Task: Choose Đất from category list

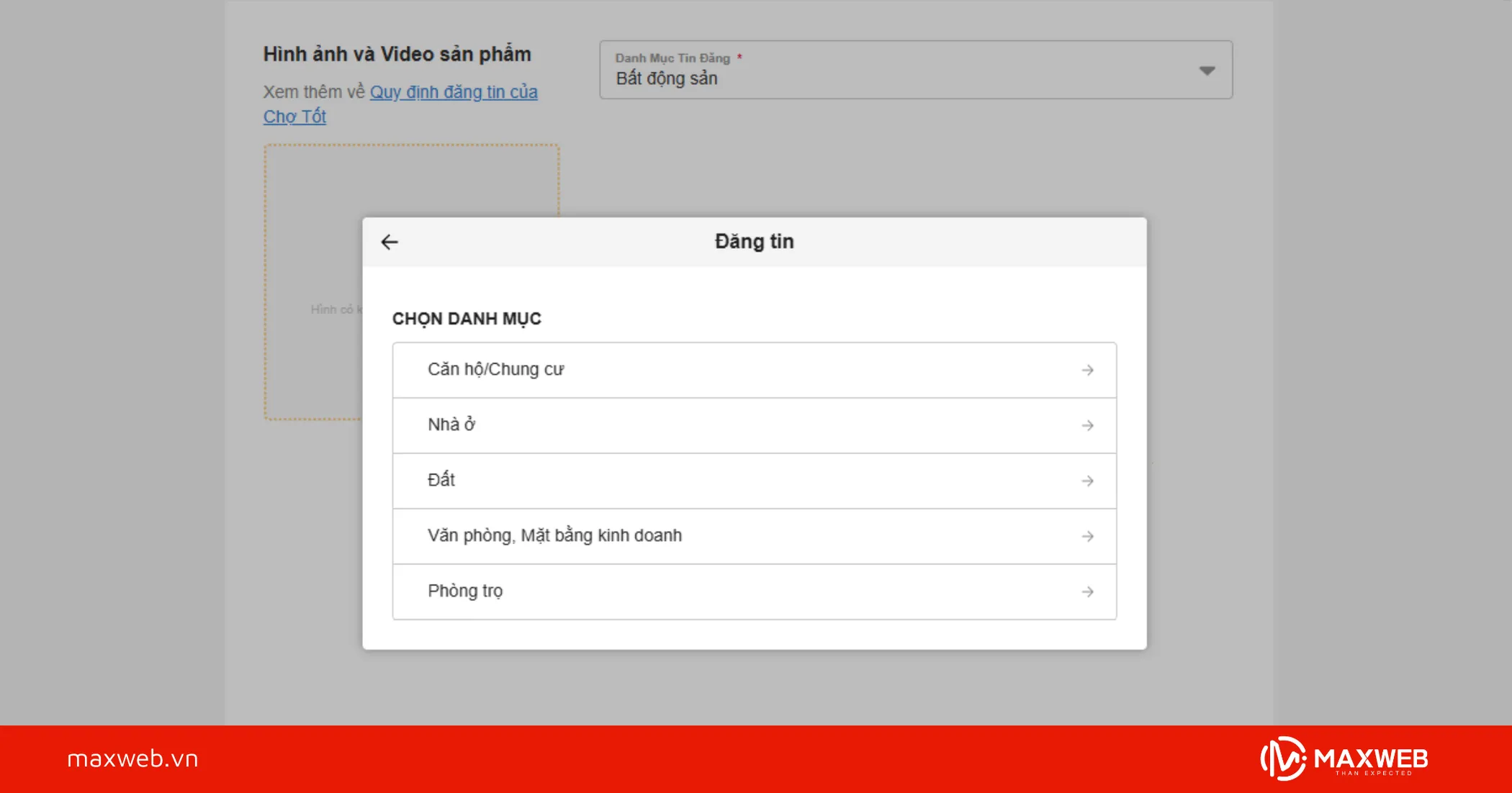Action: point(441,481)
